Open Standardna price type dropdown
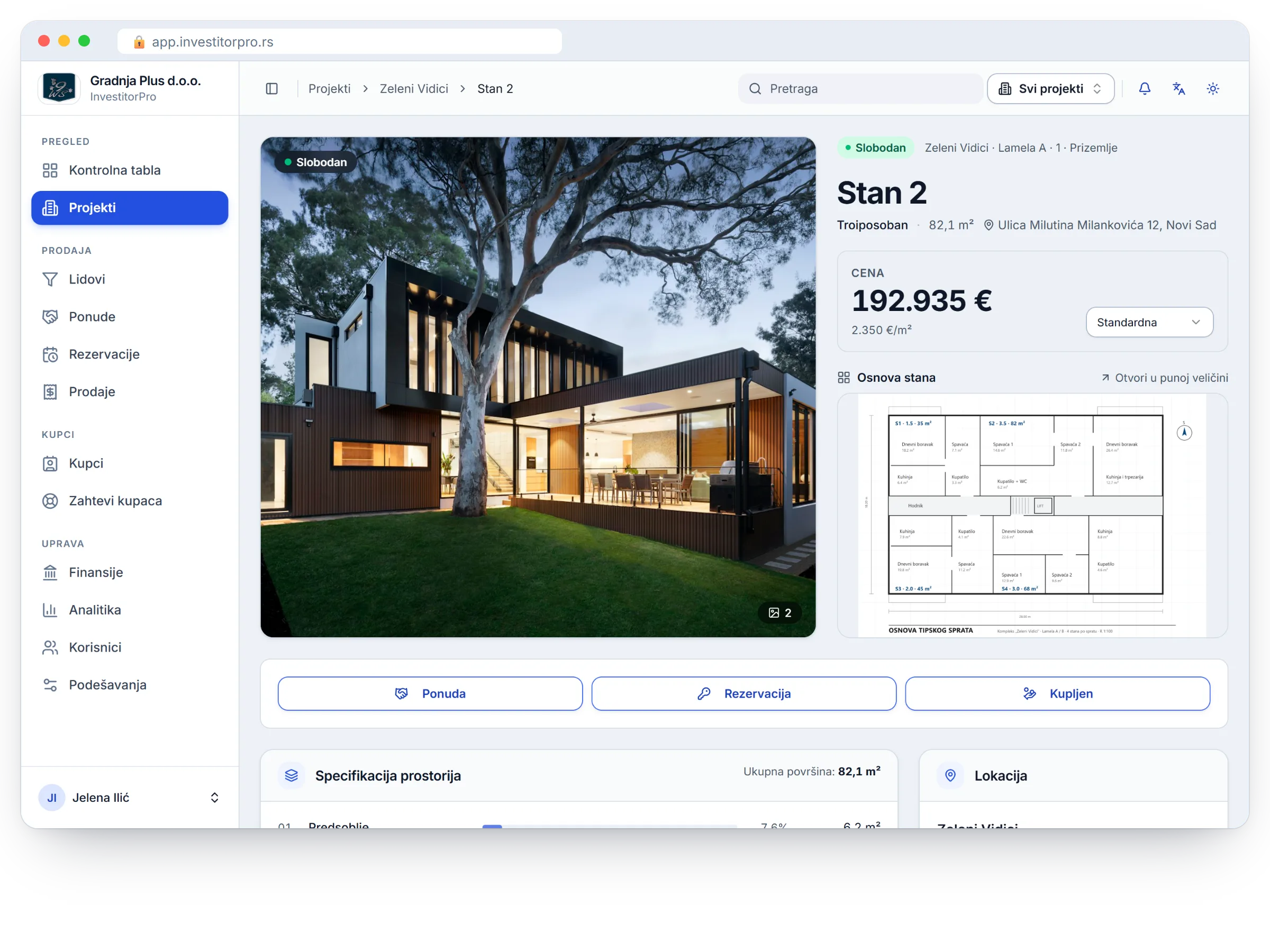This screenshot has width=1270, height=952. click(1149, 322)
